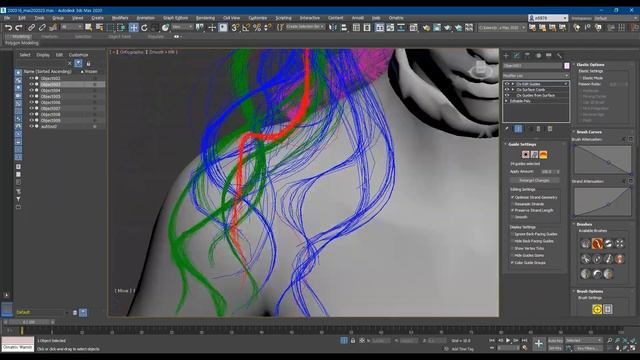
Task: Click the Brush Attenuation curve graph
Action: click(602, 160)
